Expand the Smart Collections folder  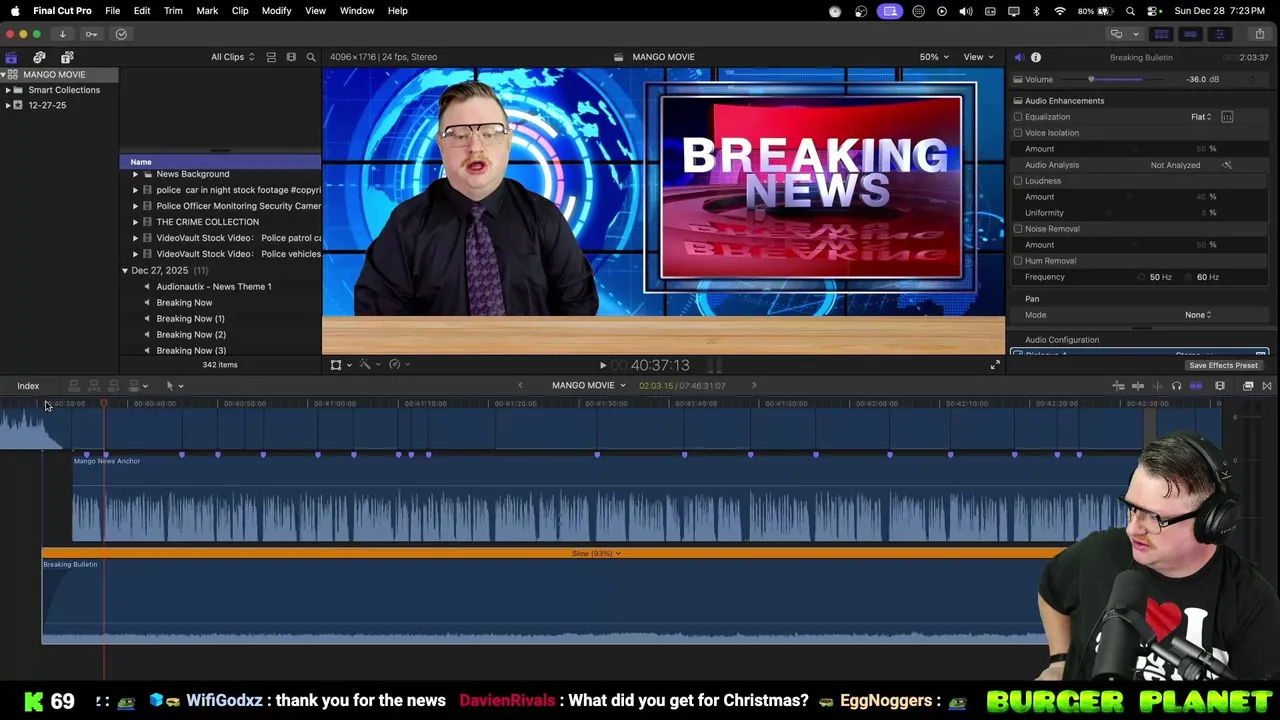coord(8,90)
